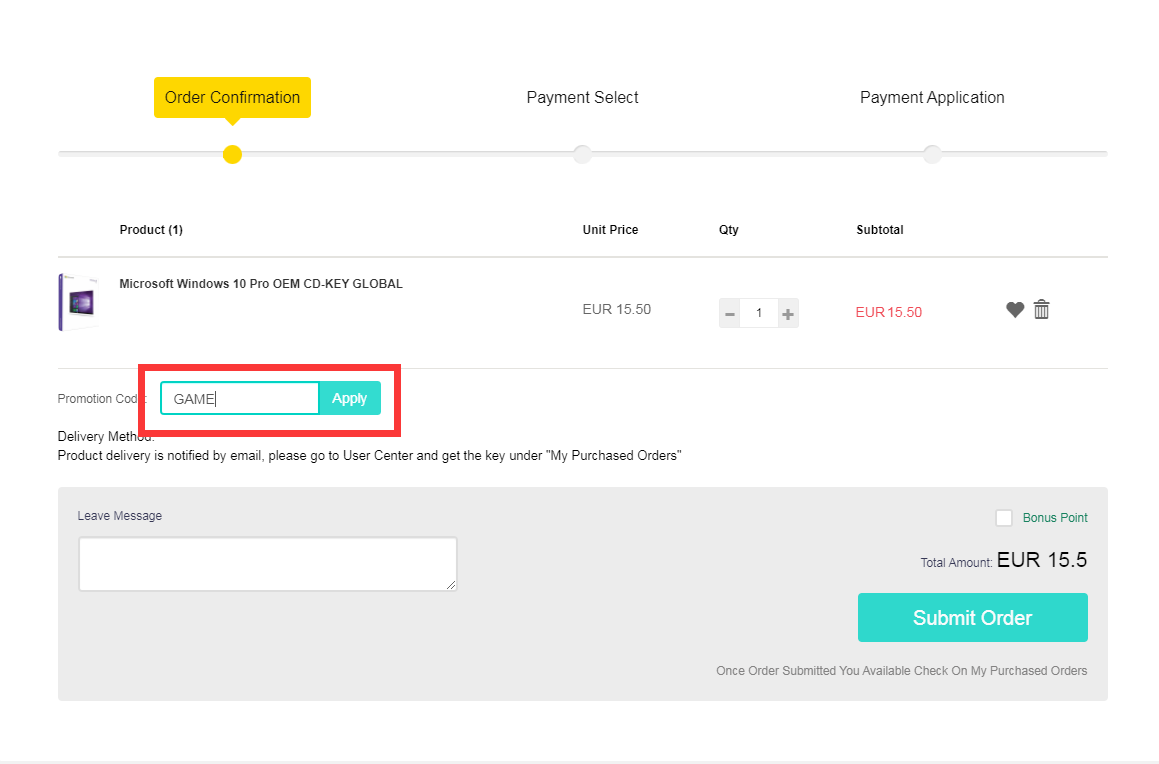Click inside the Leave Message text area

(x=268, y=564)
